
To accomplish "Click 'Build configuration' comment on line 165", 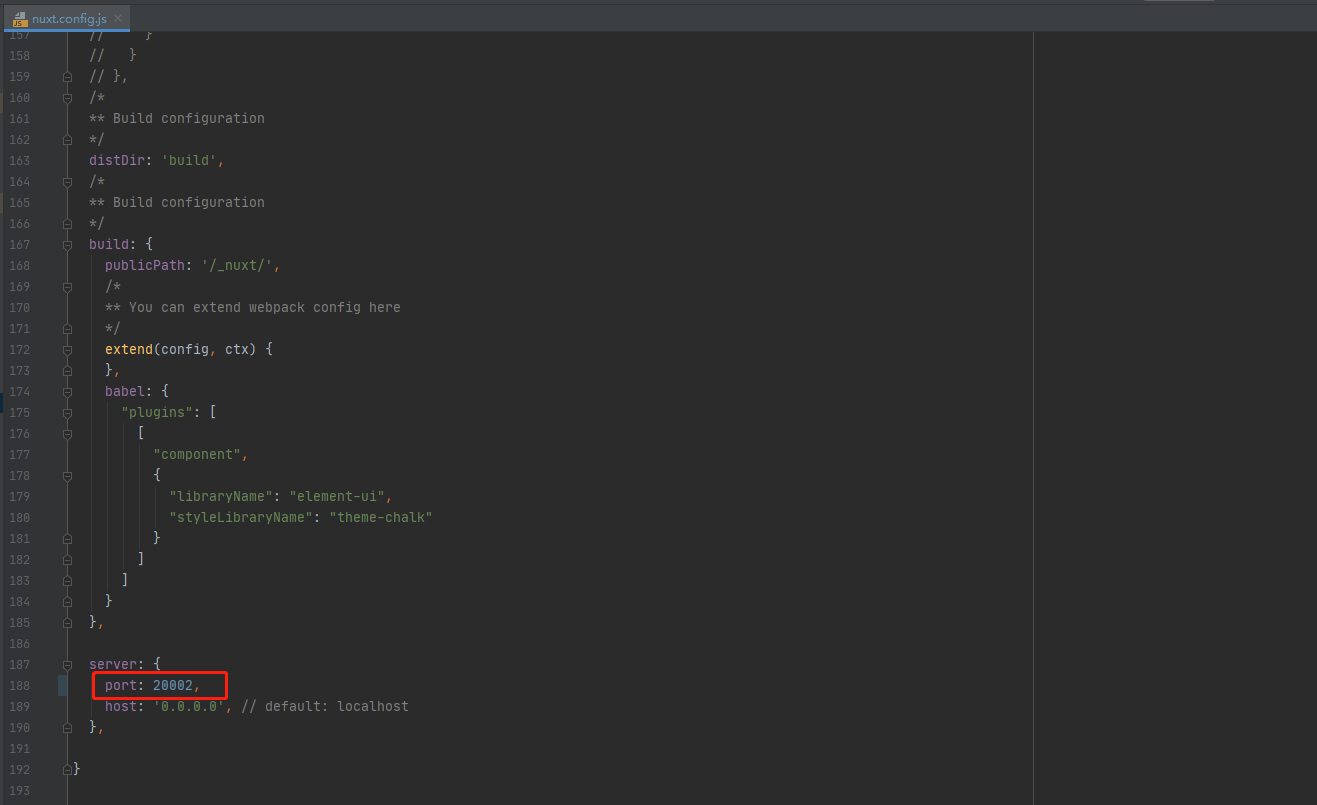I will pyautogui.click(x=189, y=202).
